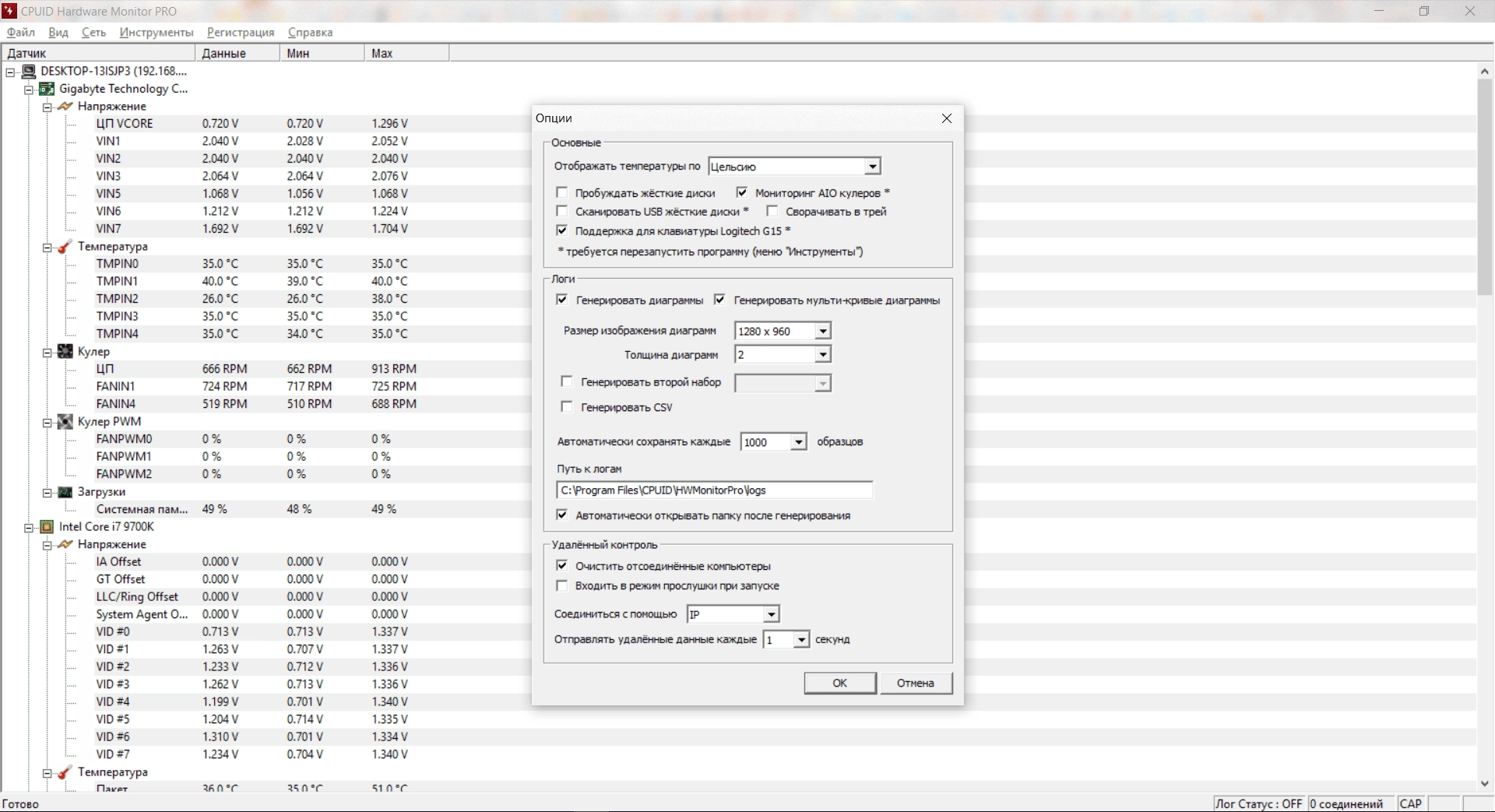Viewport: 1495px width, 812px height.
Task: Click the Max column header
Action: (406, 53)
